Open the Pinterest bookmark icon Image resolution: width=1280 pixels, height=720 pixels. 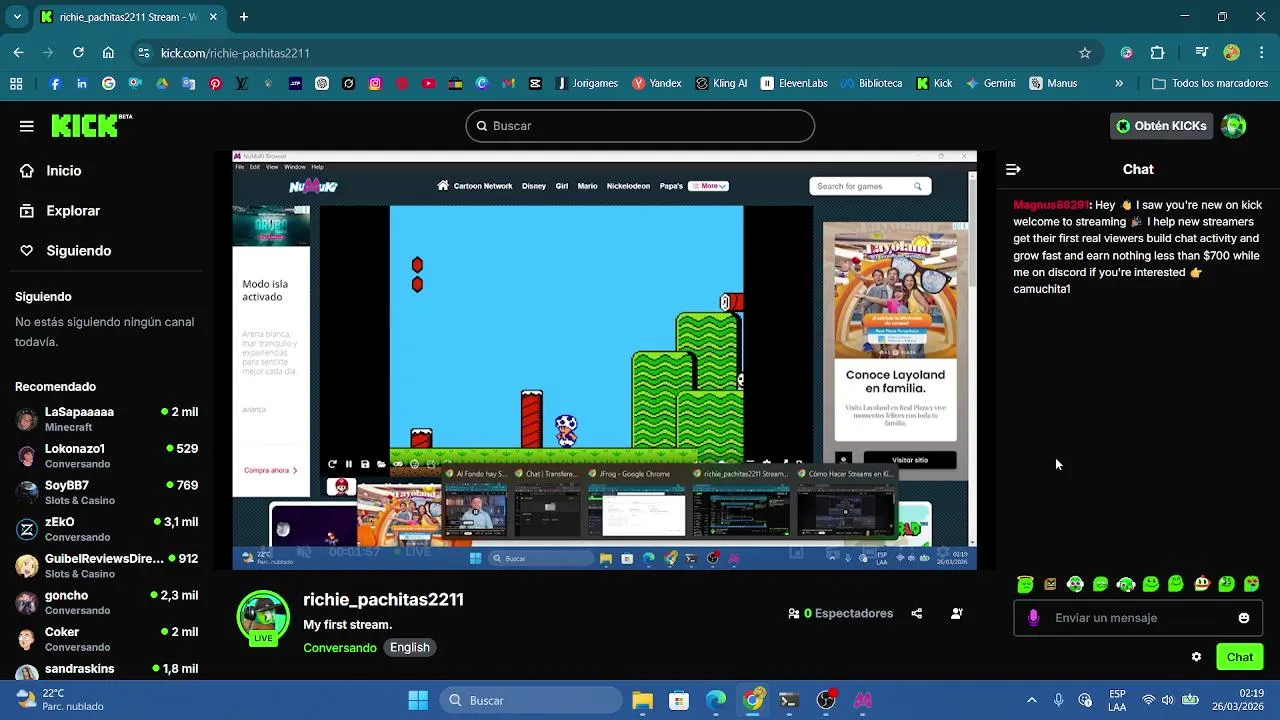(215, 84)
